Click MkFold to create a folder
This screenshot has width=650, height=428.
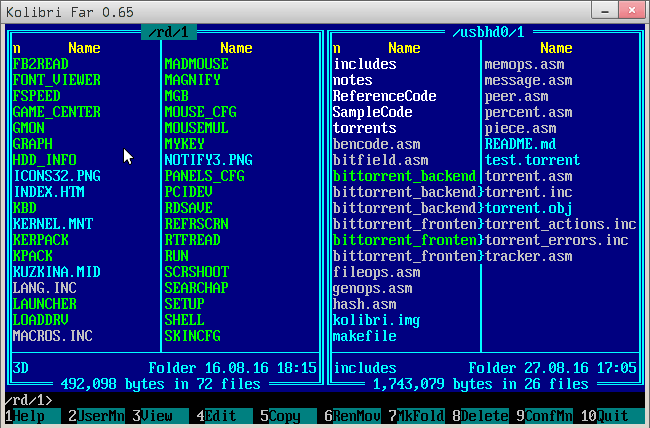[416, 416]
